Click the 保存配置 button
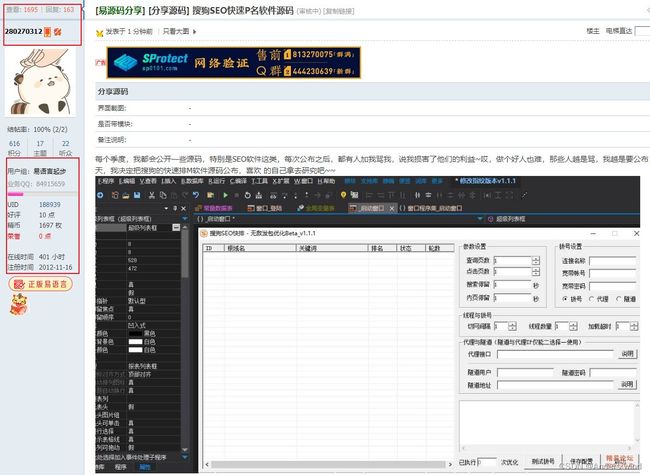 click(x=581, y=461)
